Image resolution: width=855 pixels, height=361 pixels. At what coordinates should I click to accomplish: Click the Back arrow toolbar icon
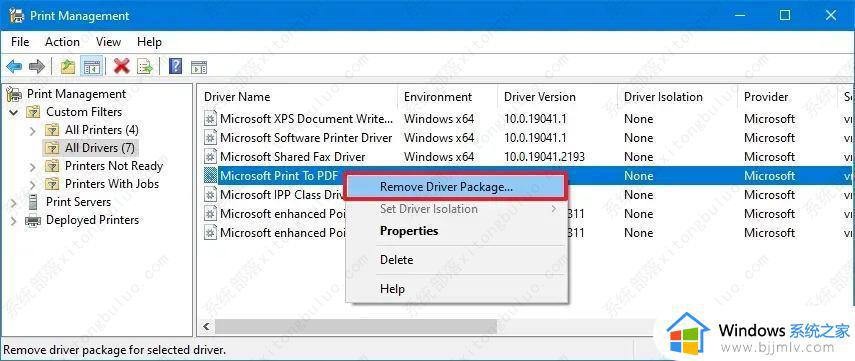pos(14,67)
